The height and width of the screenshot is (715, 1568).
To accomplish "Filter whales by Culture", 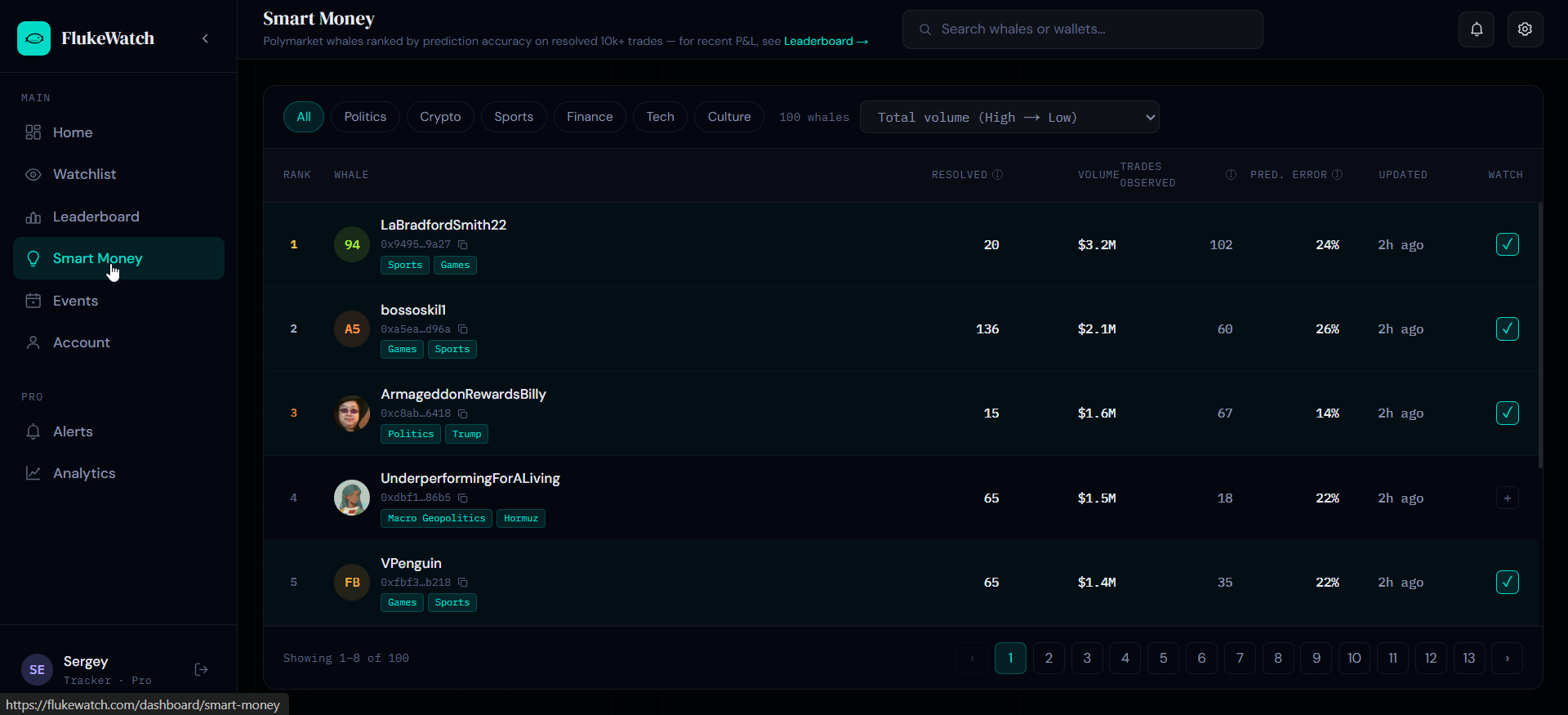I will 729,117.
